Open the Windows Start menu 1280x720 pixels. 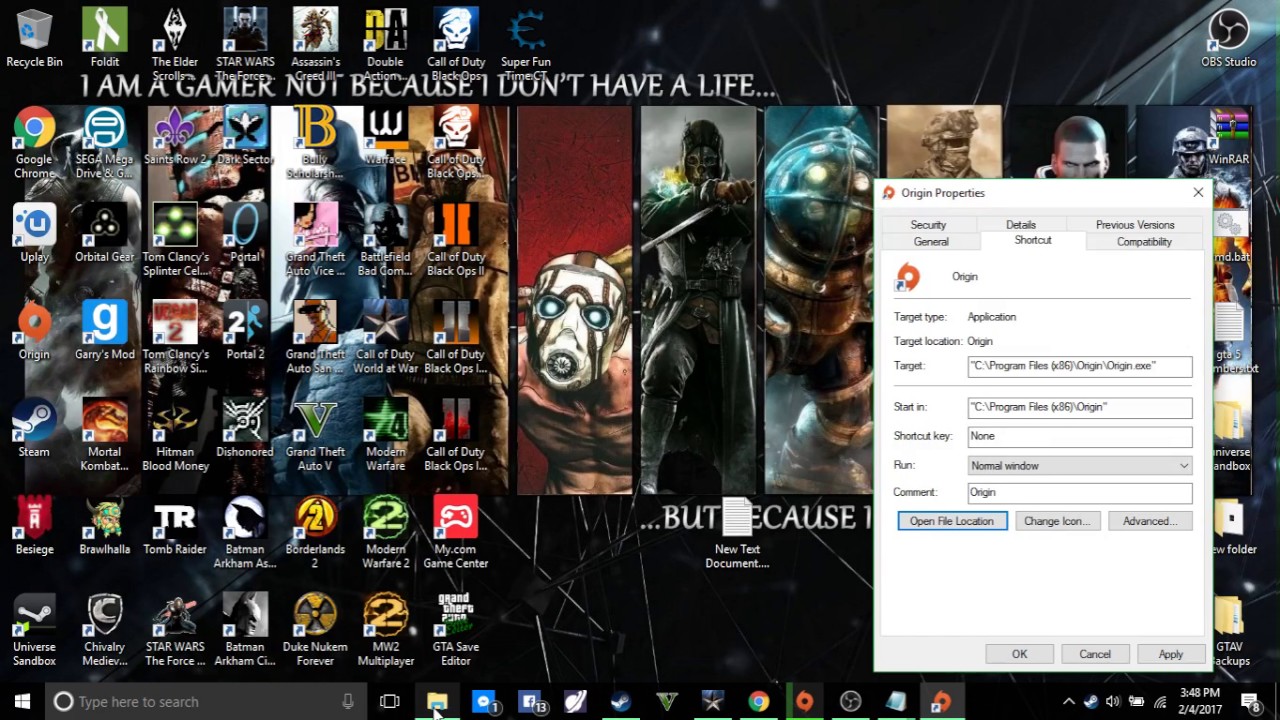click(22, 702)
